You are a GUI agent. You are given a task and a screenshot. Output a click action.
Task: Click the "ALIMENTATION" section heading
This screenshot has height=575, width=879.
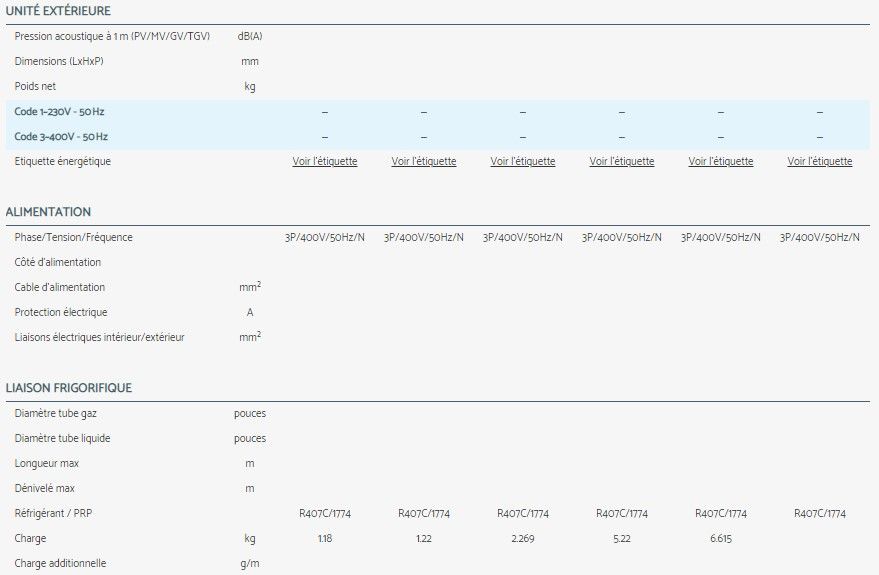tap(48, 212)
